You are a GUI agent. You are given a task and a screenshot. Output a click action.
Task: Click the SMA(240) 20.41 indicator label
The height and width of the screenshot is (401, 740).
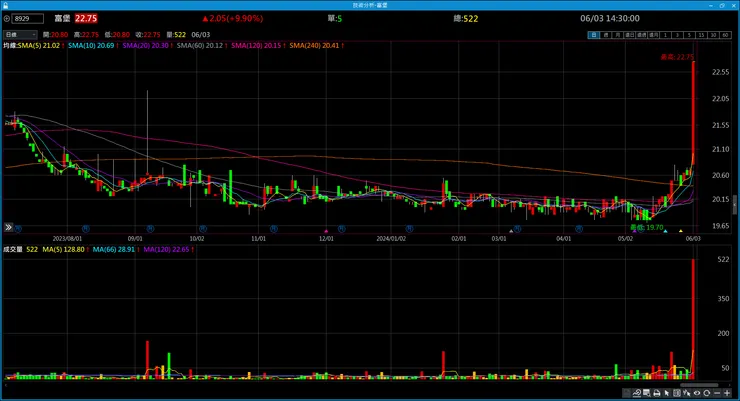pyautogui.click(x=314, y=45)
